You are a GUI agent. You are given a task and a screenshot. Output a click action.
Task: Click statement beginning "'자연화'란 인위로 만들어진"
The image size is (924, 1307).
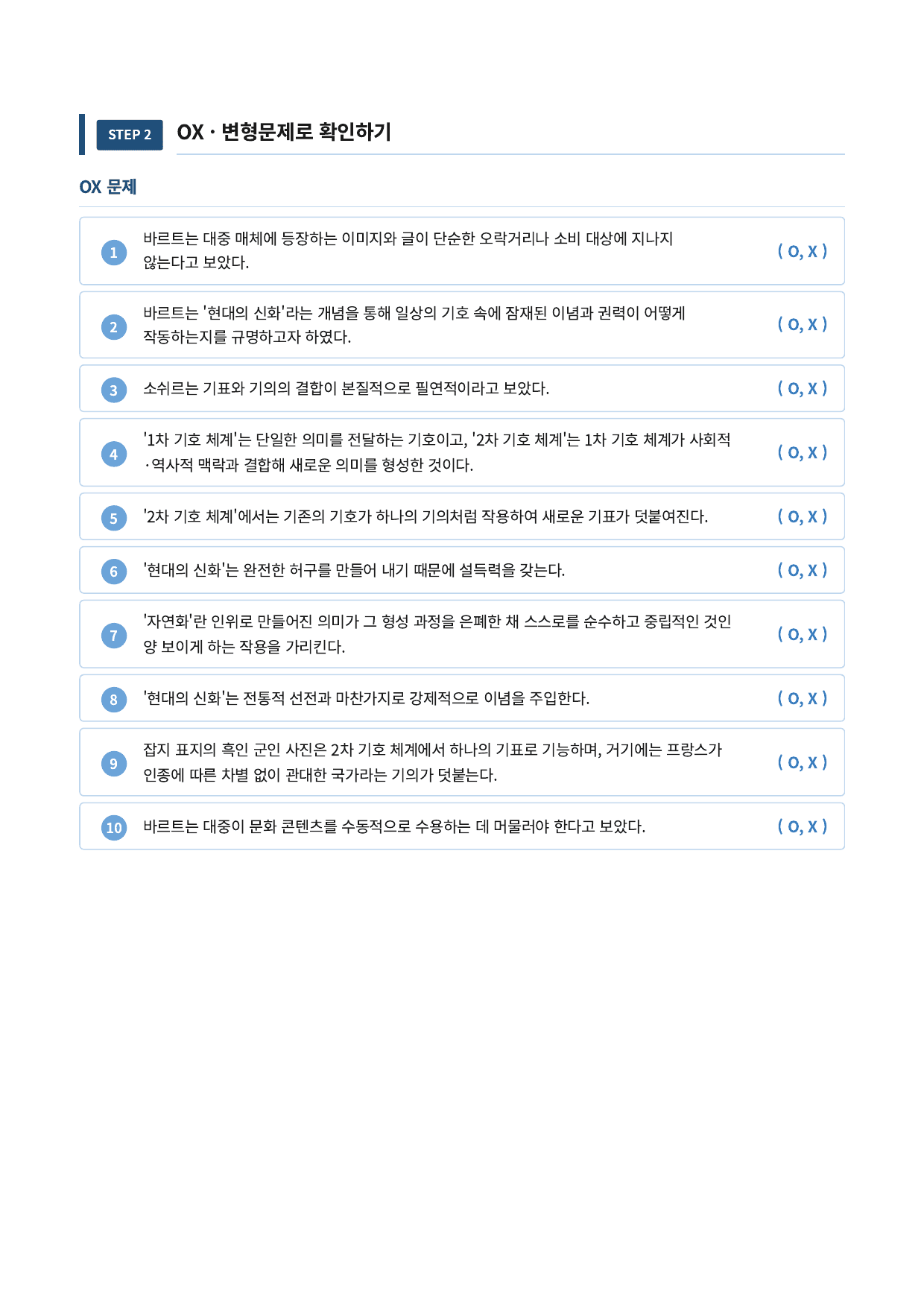[437, 634]
